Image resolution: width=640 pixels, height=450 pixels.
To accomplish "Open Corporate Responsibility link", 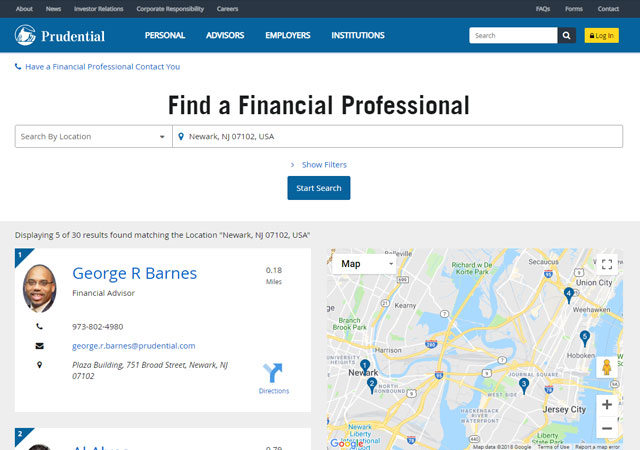I will 170,9.
